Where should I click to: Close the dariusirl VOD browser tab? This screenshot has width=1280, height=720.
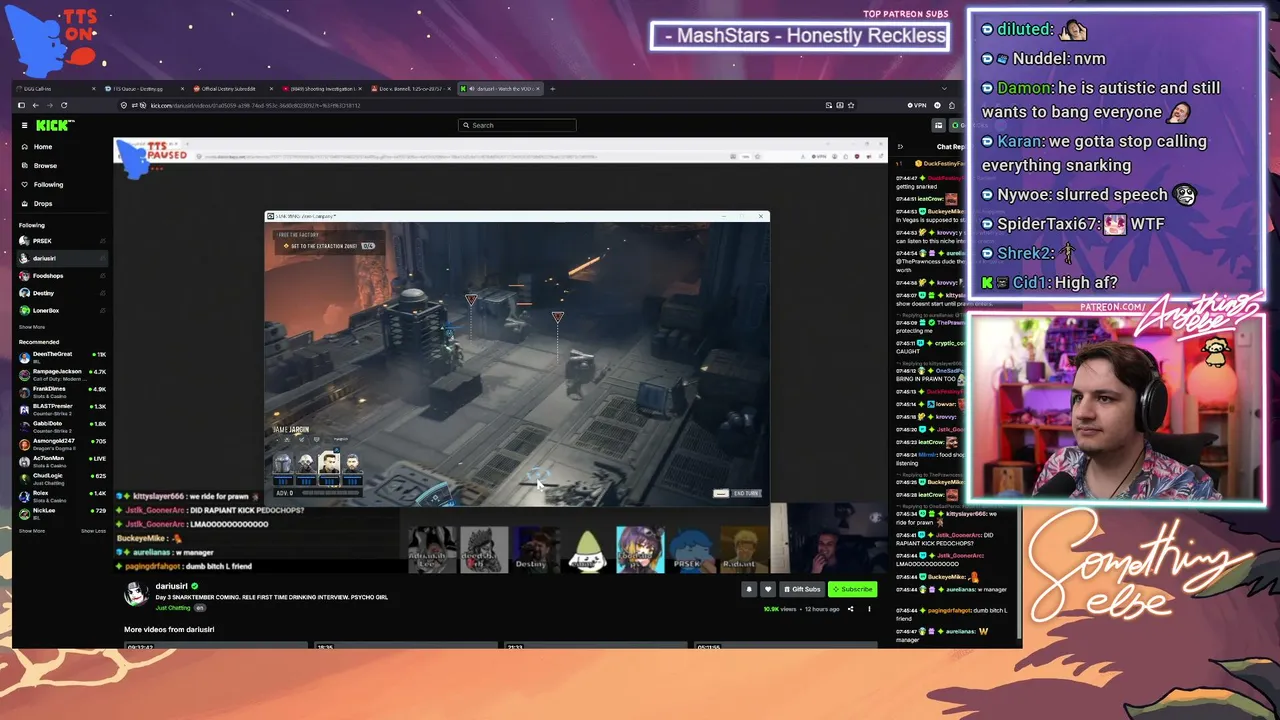(x=538, y=89)
